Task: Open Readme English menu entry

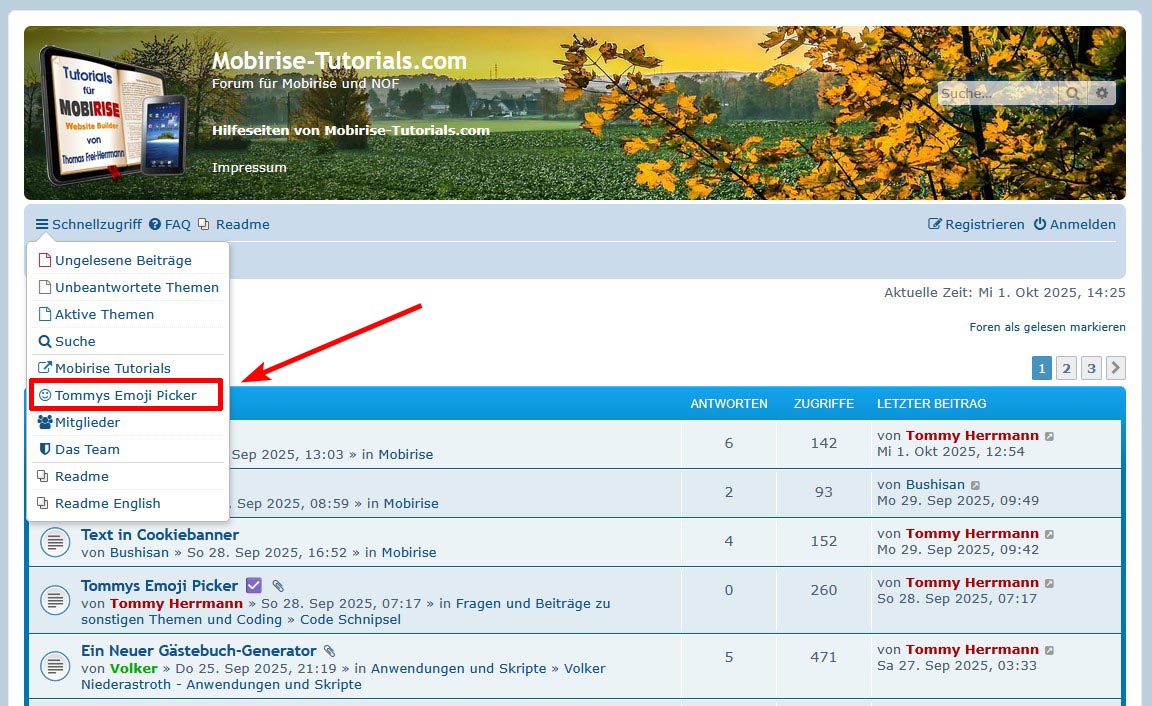Action: (x=127, y=503)
